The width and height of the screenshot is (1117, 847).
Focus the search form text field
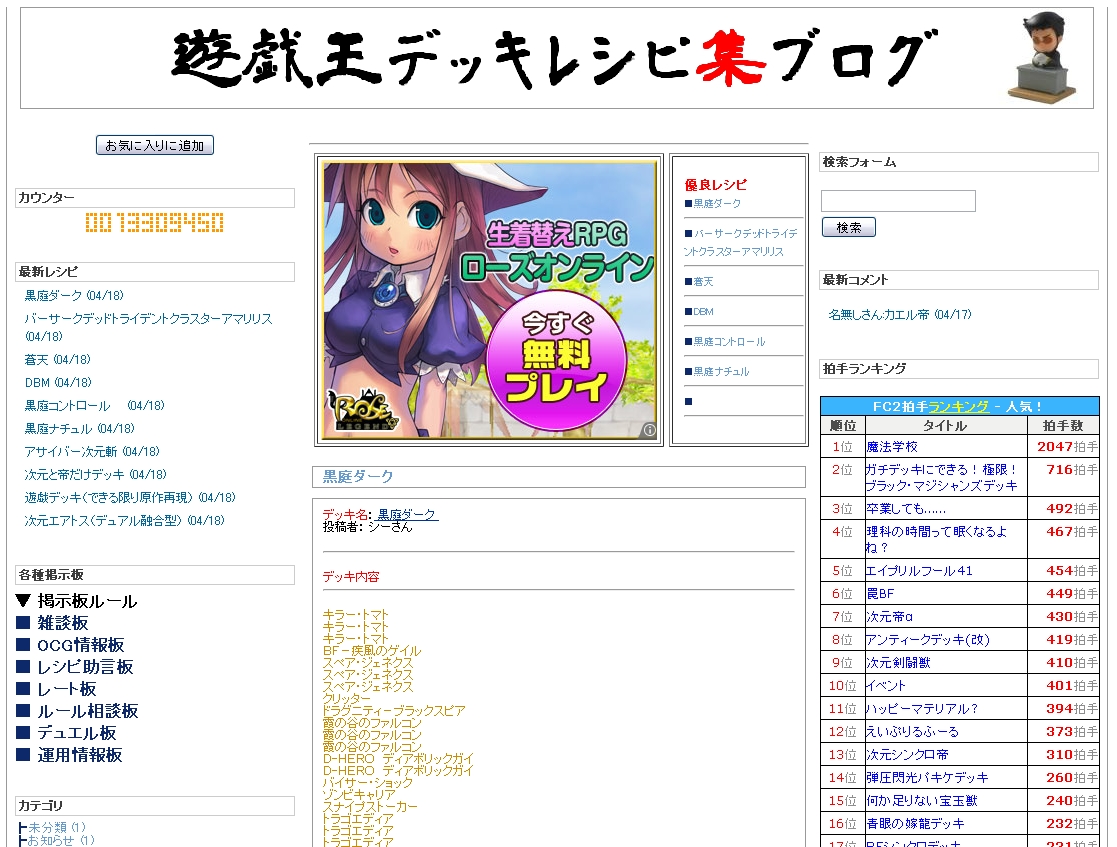898,201
